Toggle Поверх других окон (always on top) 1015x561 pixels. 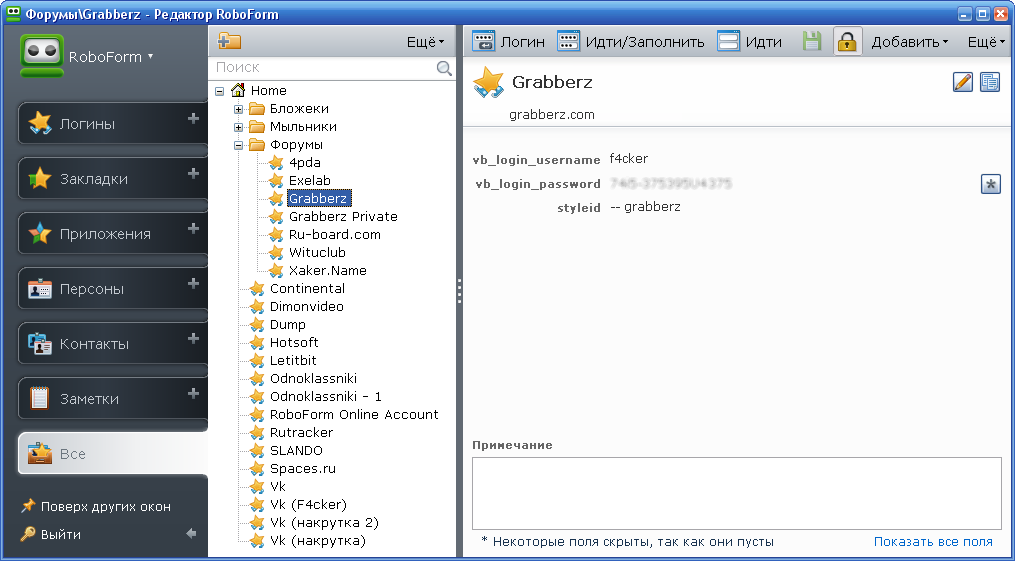tap(96, 506)
